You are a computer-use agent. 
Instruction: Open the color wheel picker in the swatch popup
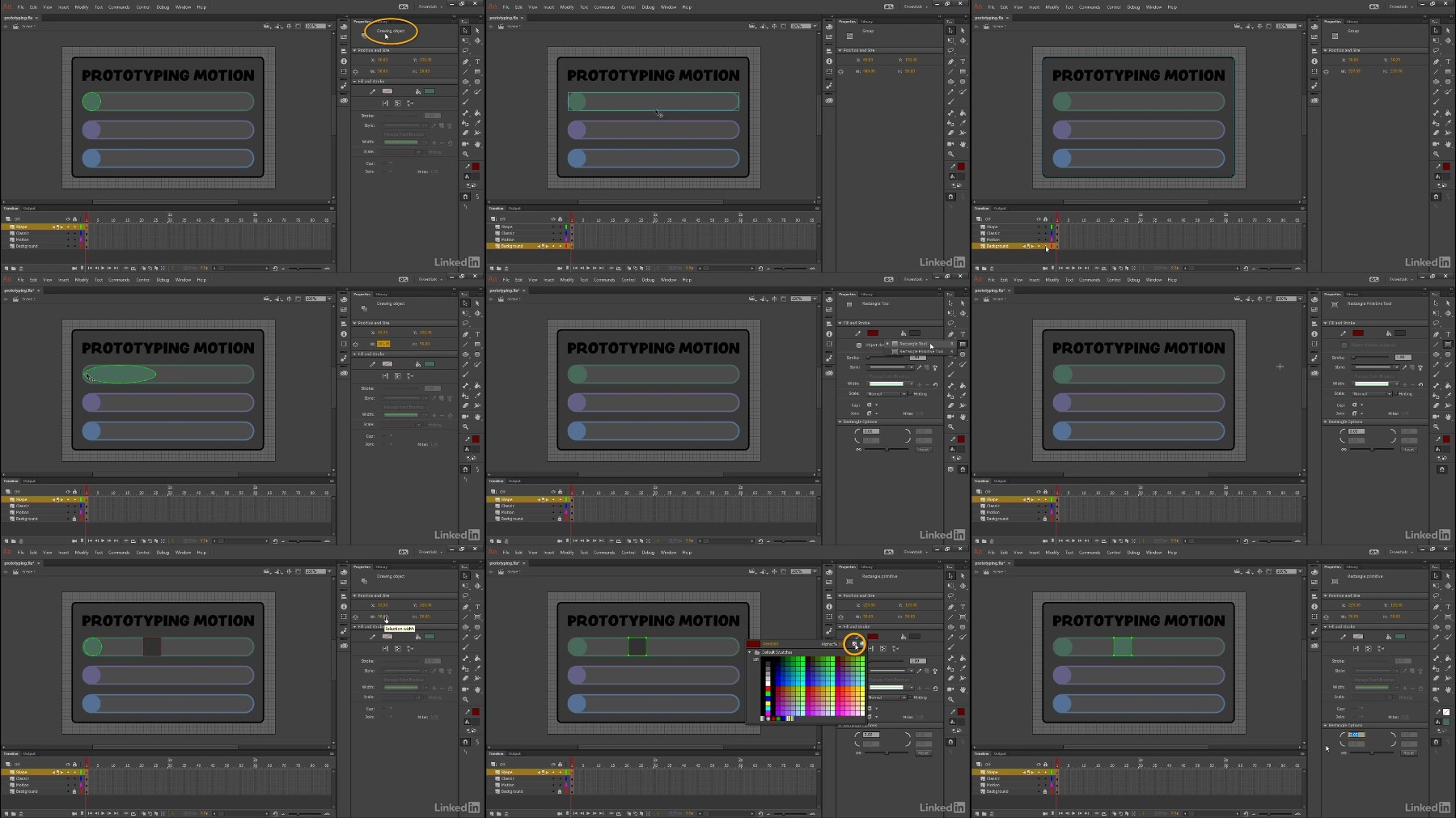(x=861, y=644)
